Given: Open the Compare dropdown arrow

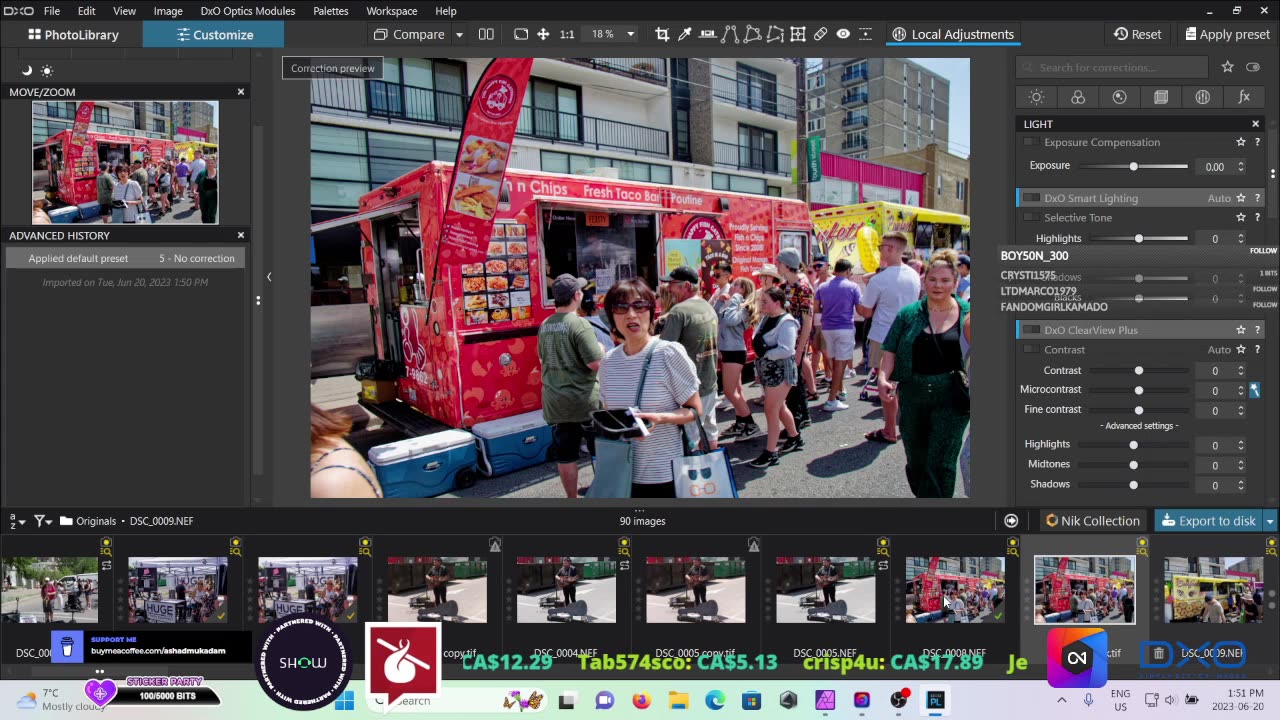Looking at the screenshot, I should coord(459,35).
